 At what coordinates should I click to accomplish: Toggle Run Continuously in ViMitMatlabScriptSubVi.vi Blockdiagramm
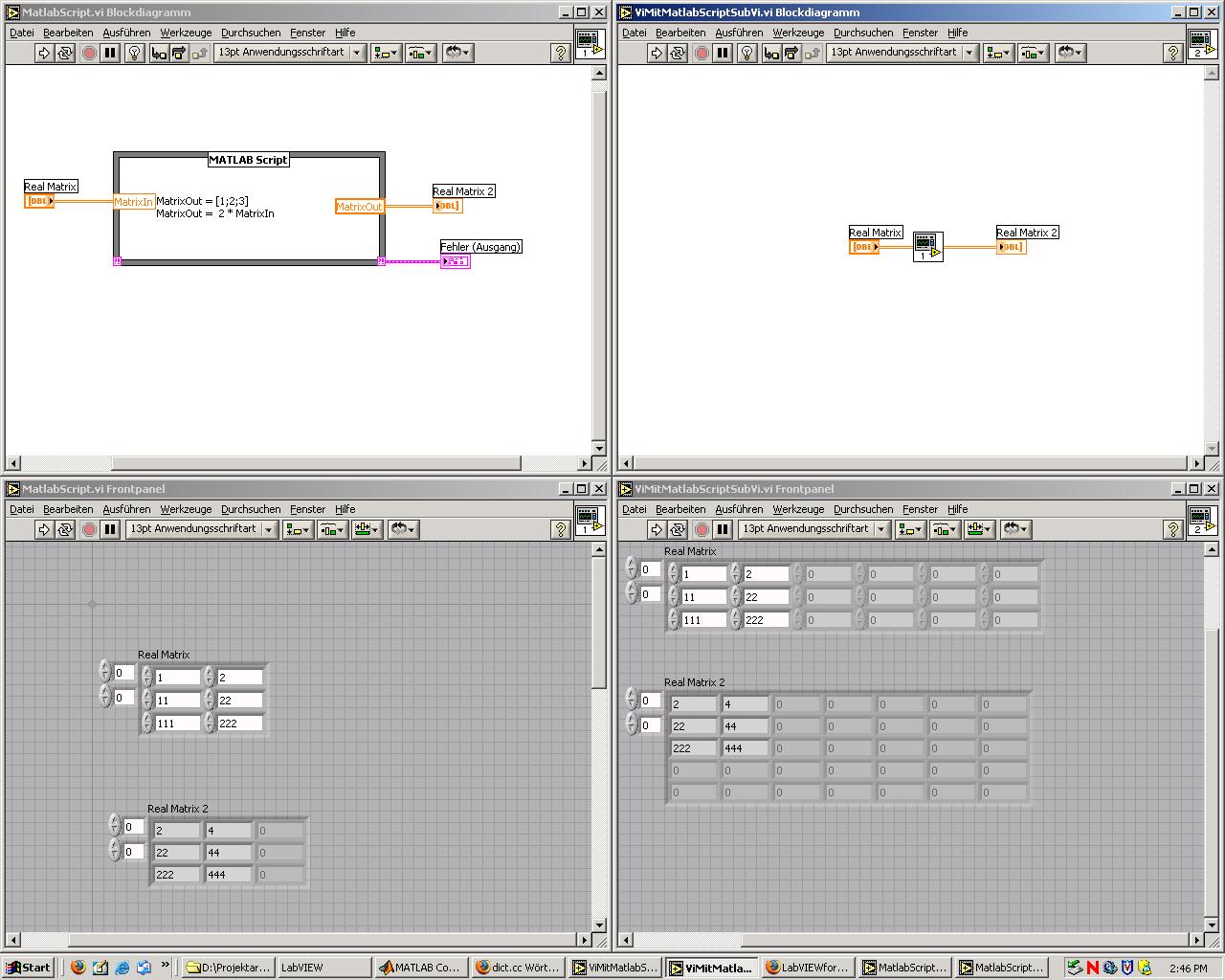[x=678, y=53]
